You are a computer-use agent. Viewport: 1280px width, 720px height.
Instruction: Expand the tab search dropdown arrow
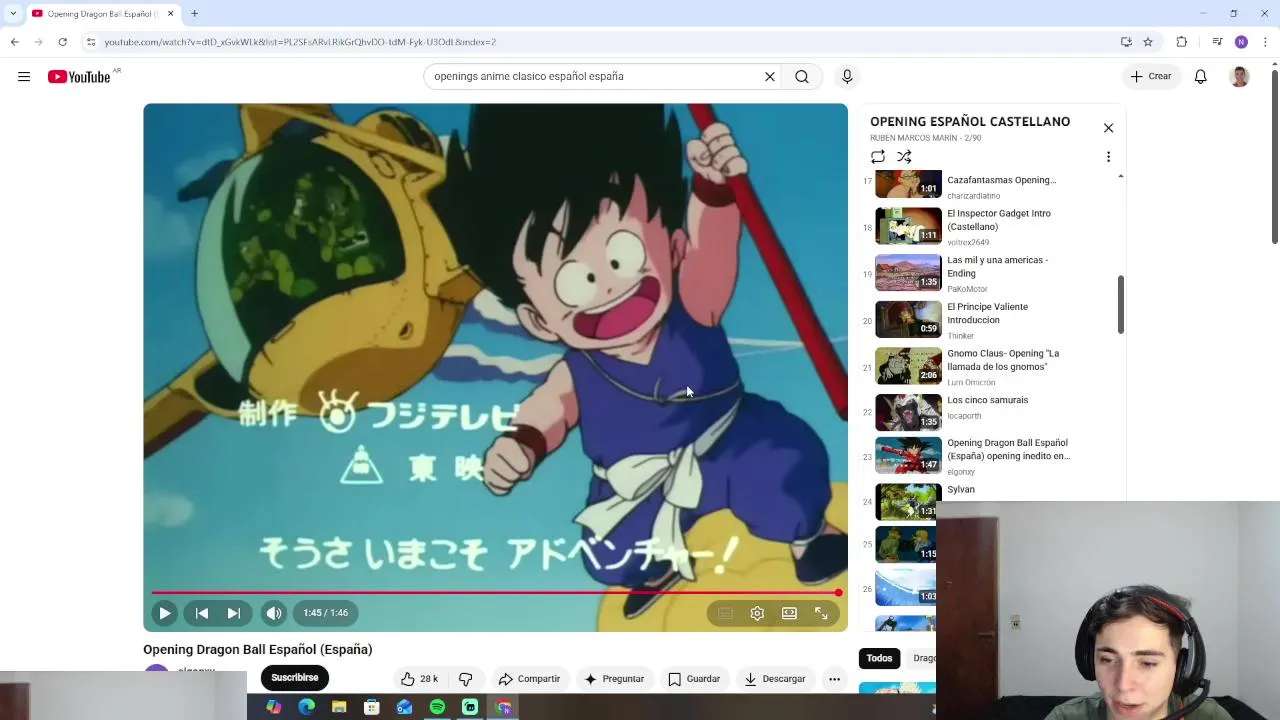(x=12, y=14)
